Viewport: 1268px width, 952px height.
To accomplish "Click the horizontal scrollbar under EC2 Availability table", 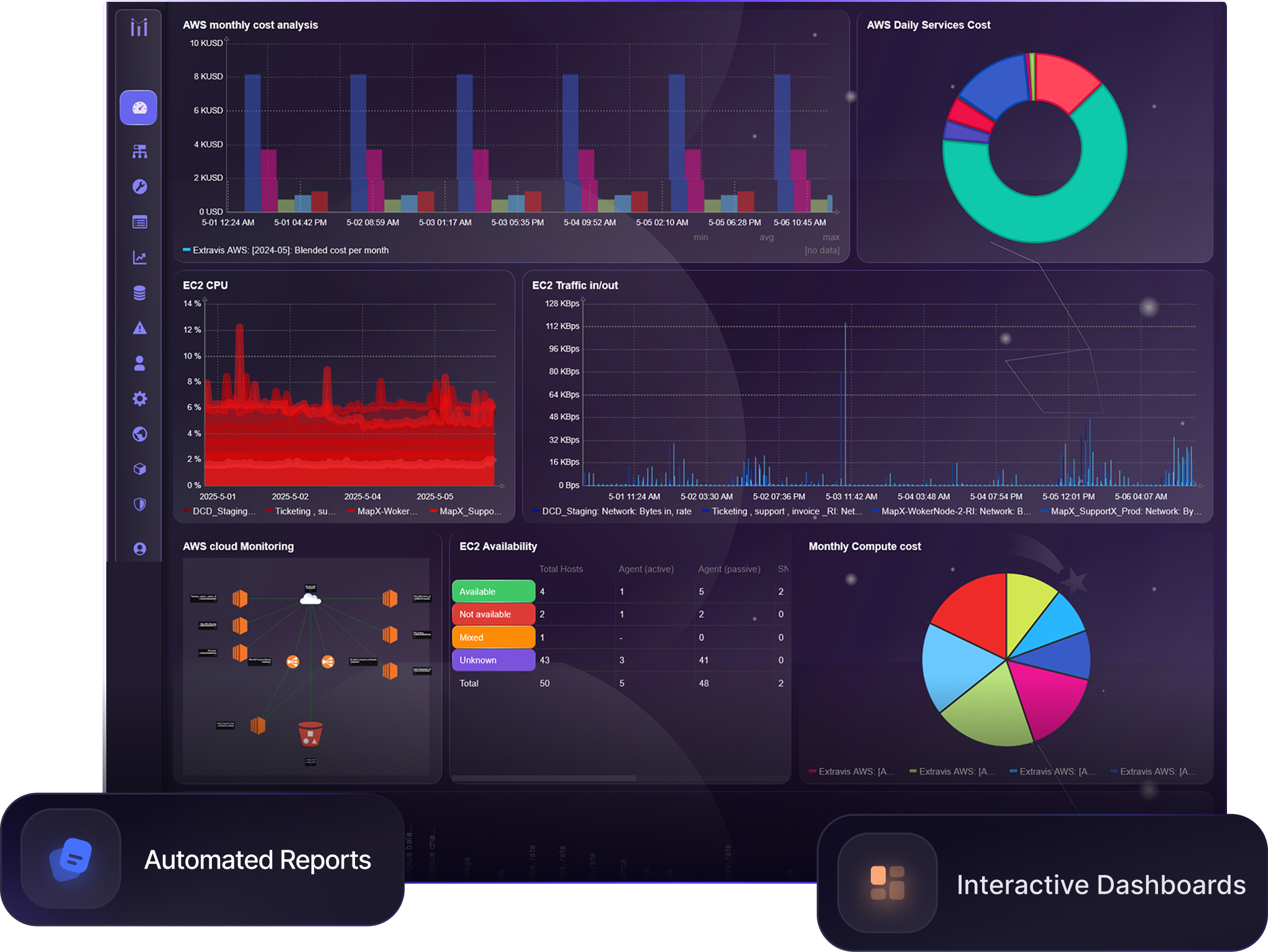I will [x=544, y=778].
